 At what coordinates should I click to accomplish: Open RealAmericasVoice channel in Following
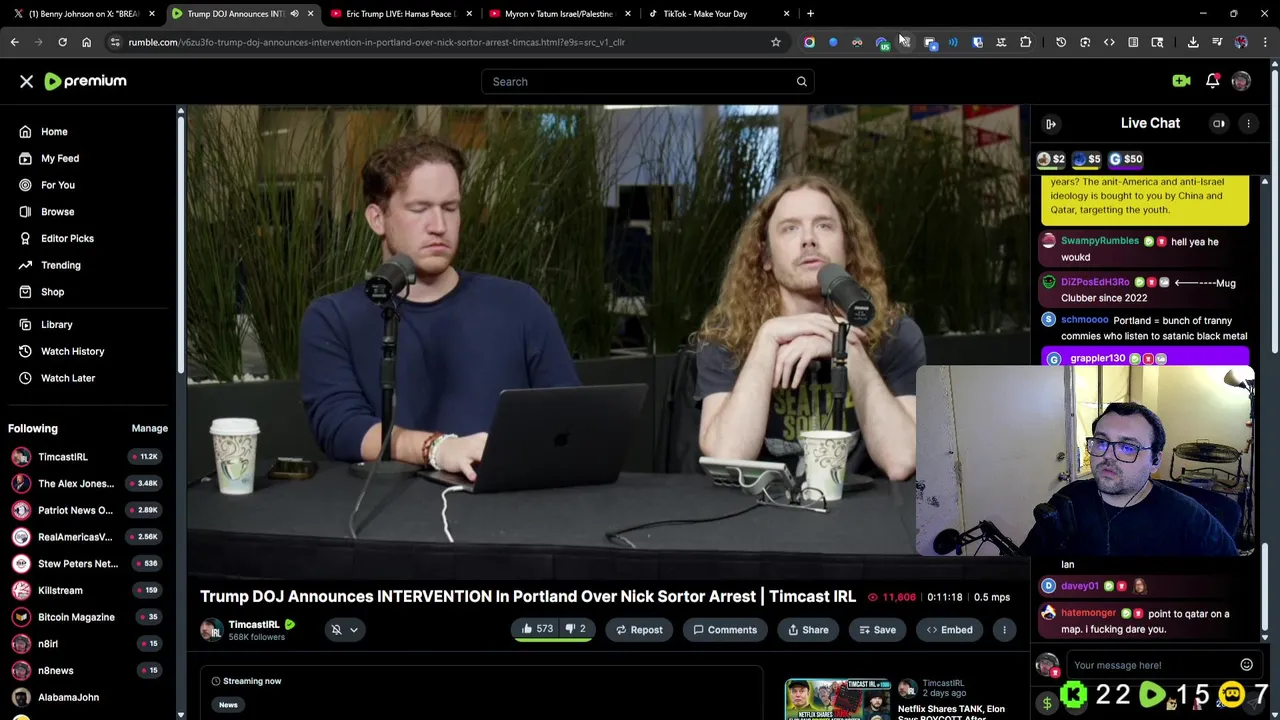[x=75, y=537]
